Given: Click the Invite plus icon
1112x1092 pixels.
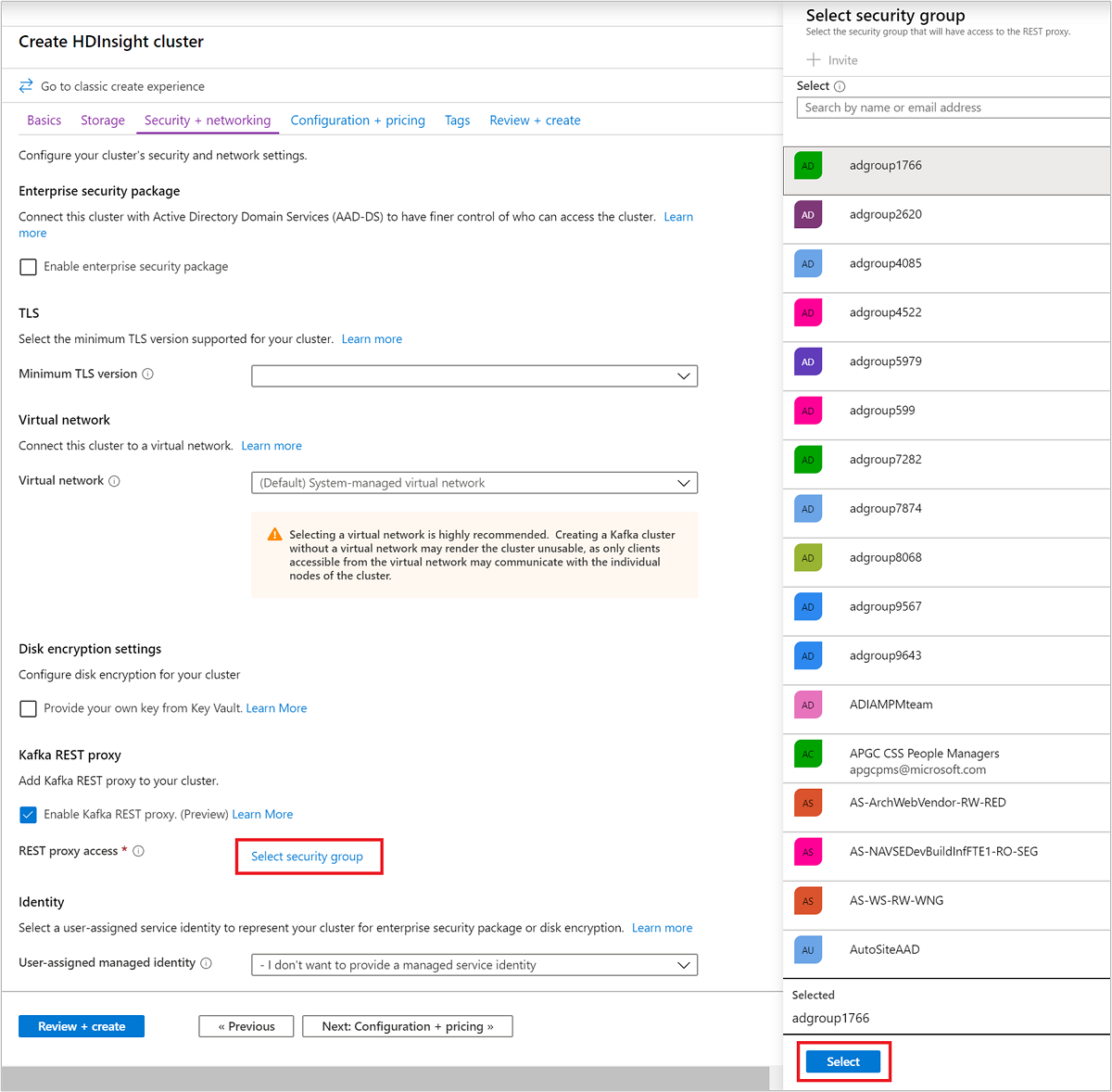Looking at the screenshot, I should pos(814,60).
